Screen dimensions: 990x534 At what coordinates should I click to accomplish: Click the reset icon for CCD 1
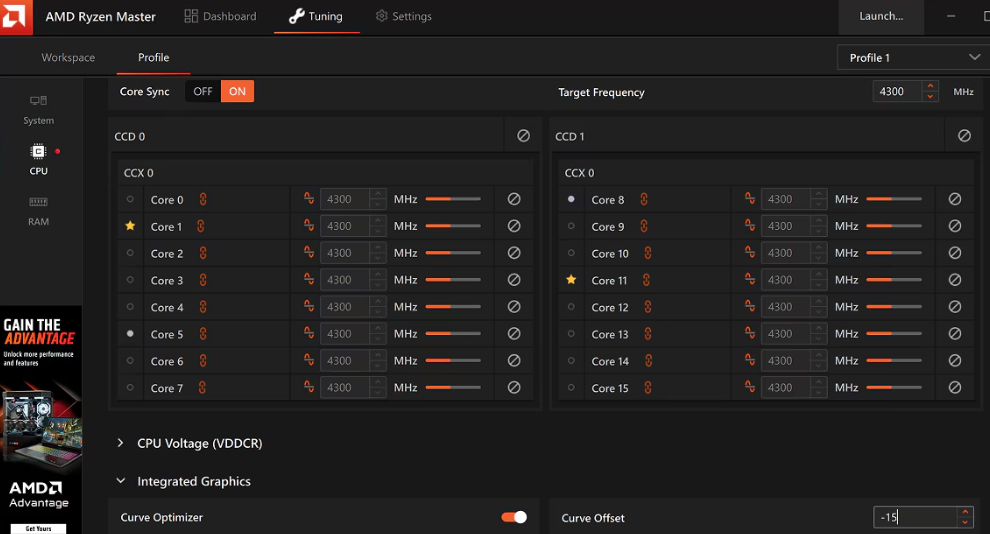(x=964, y=136)
